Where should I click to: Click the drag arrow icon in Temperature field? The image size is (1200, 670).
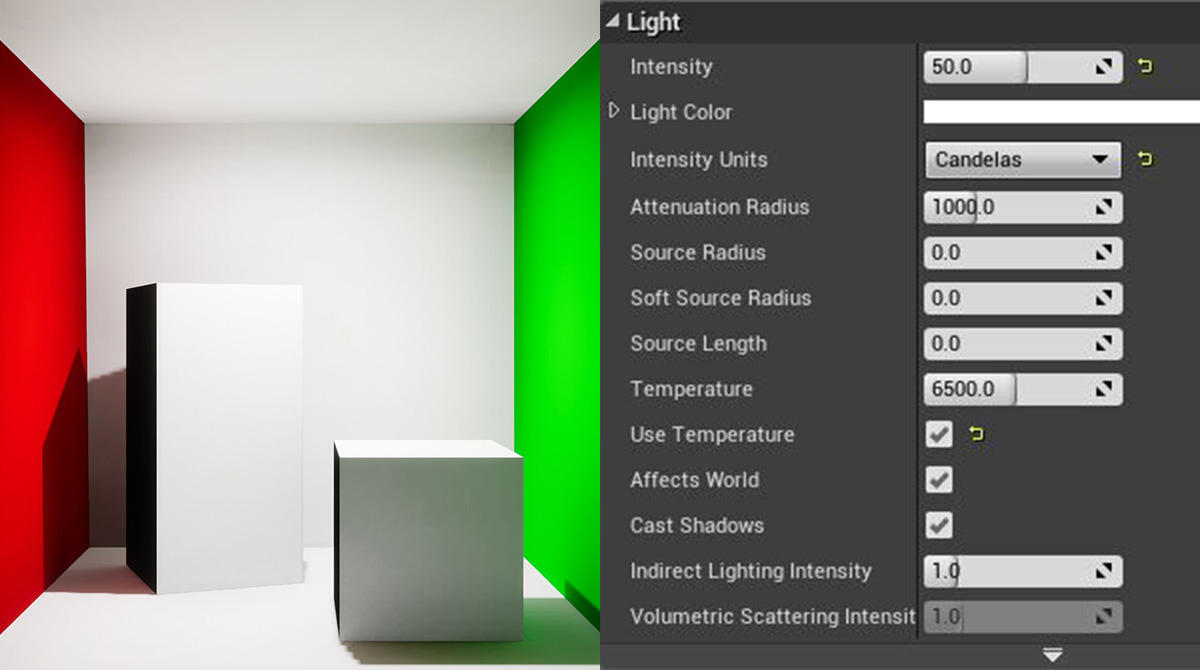(x=1104, y=389)
